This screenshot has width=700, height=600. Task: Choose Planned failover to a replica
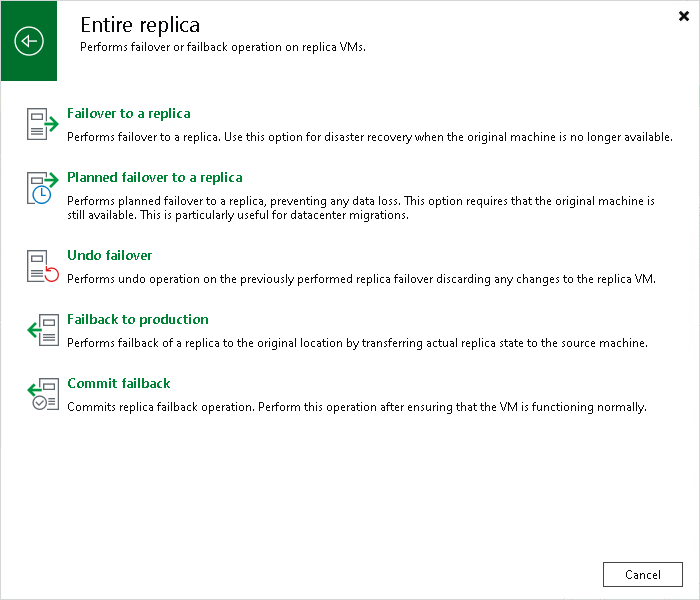[x=154, y=177]
